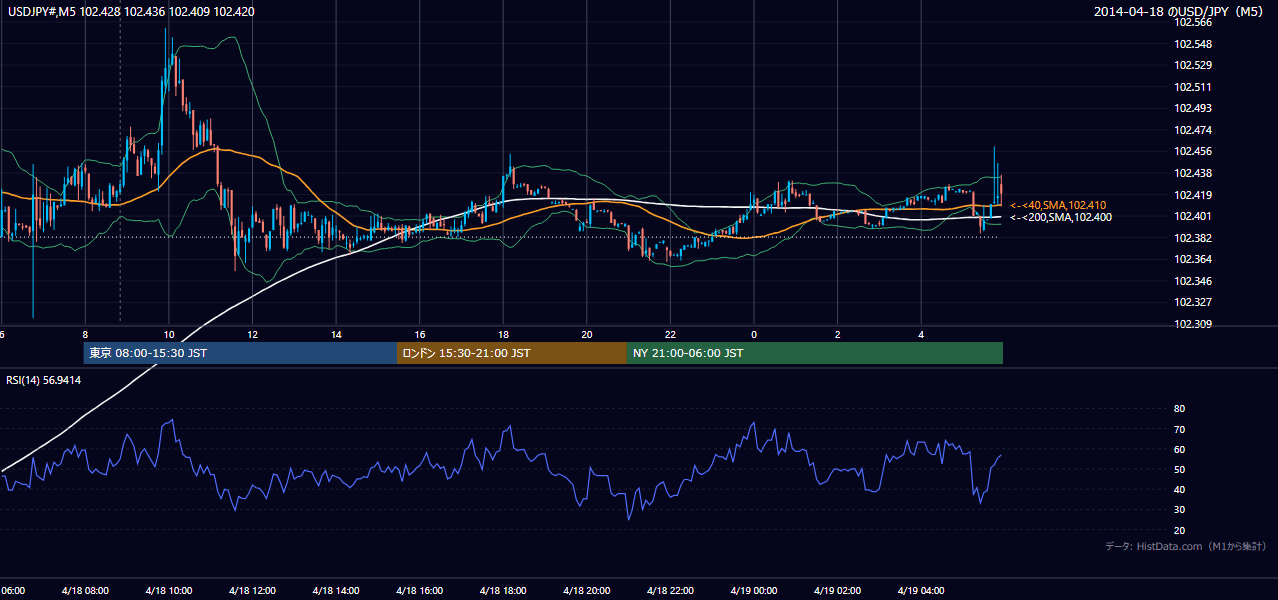Click the 4/19 00:00 time axis label
1278x600 pixels.
click(754, 590)
